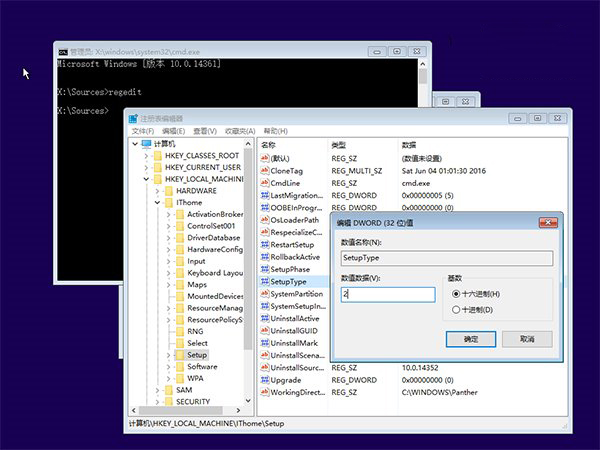Click the OsLoaderPath value icon
Viewport: 600px width, 450px height.
pyautogui.click(x=264, y=220)
